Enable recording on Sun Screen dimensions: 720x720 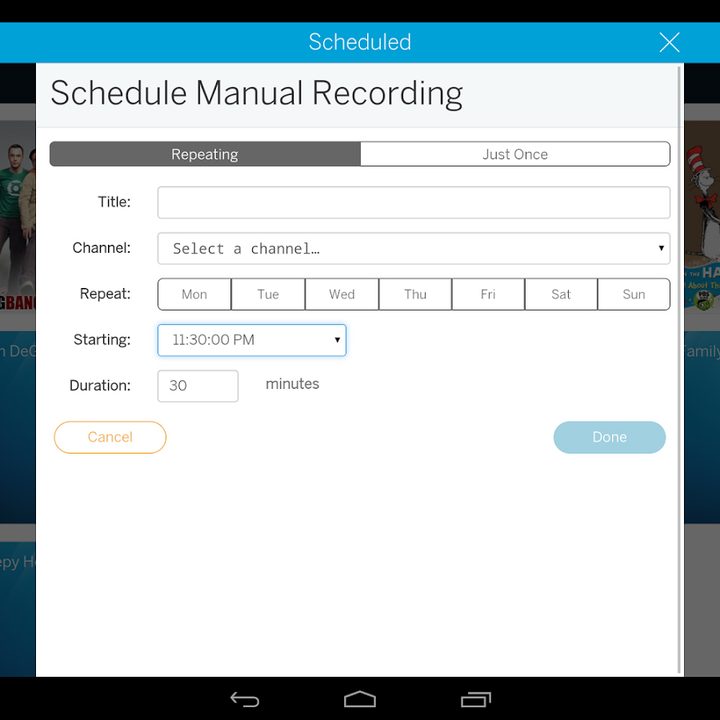coord(634,294)
